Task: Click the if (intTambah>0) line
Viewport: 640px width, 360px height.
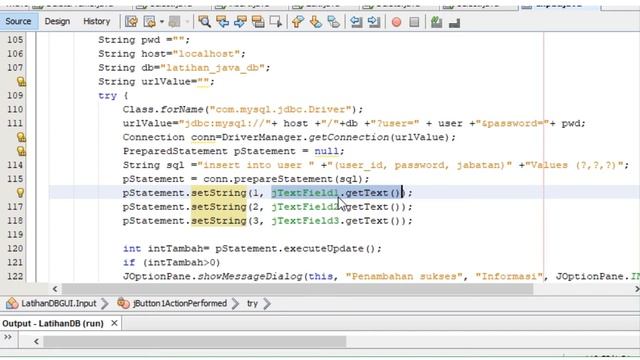Action: pos(171,262)
